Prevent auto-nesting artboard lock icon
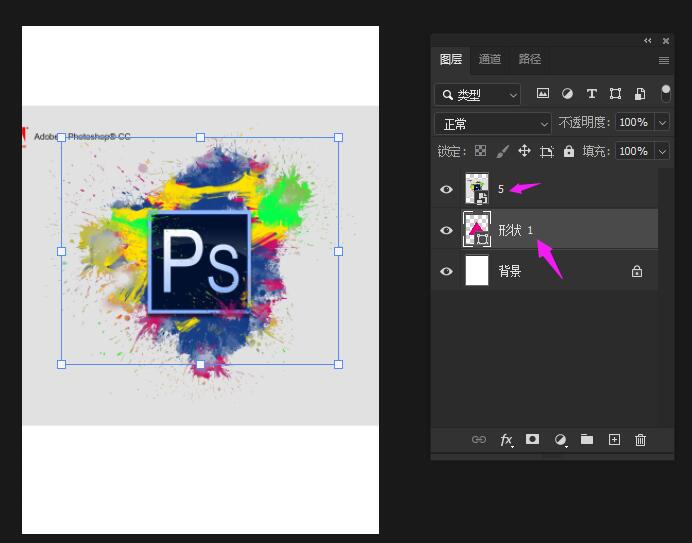692x543 pixels. (547, 152)
